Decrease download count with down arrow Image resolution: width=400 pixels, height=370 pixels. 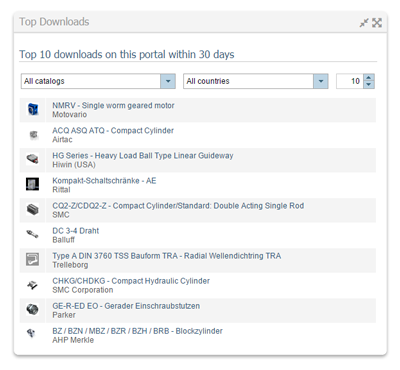pyautogui.click(x=368, y=85)
